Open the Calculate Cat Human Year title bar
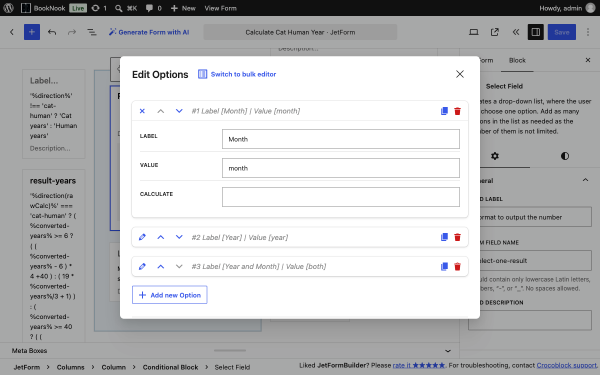The width and height of the screenshot is (600, 375). (x=300, y=32)
